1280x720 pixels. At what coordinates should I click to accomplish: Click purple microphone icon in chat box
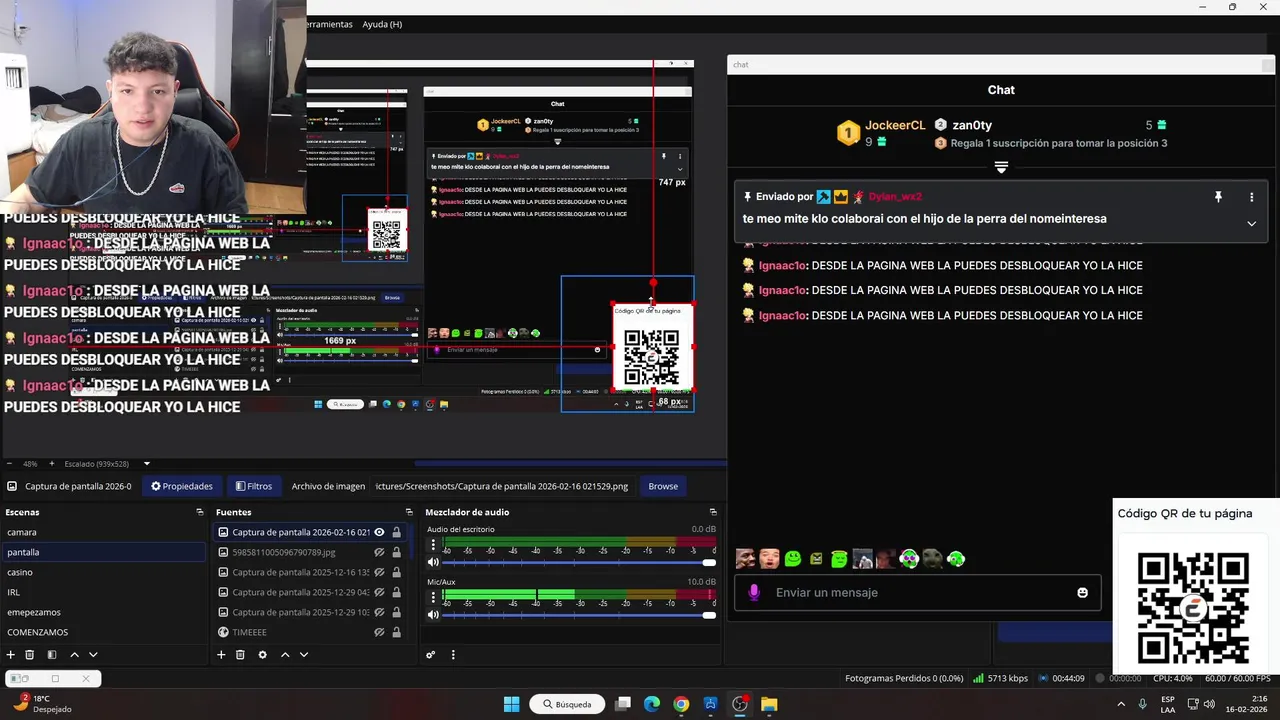click(754, 593)
